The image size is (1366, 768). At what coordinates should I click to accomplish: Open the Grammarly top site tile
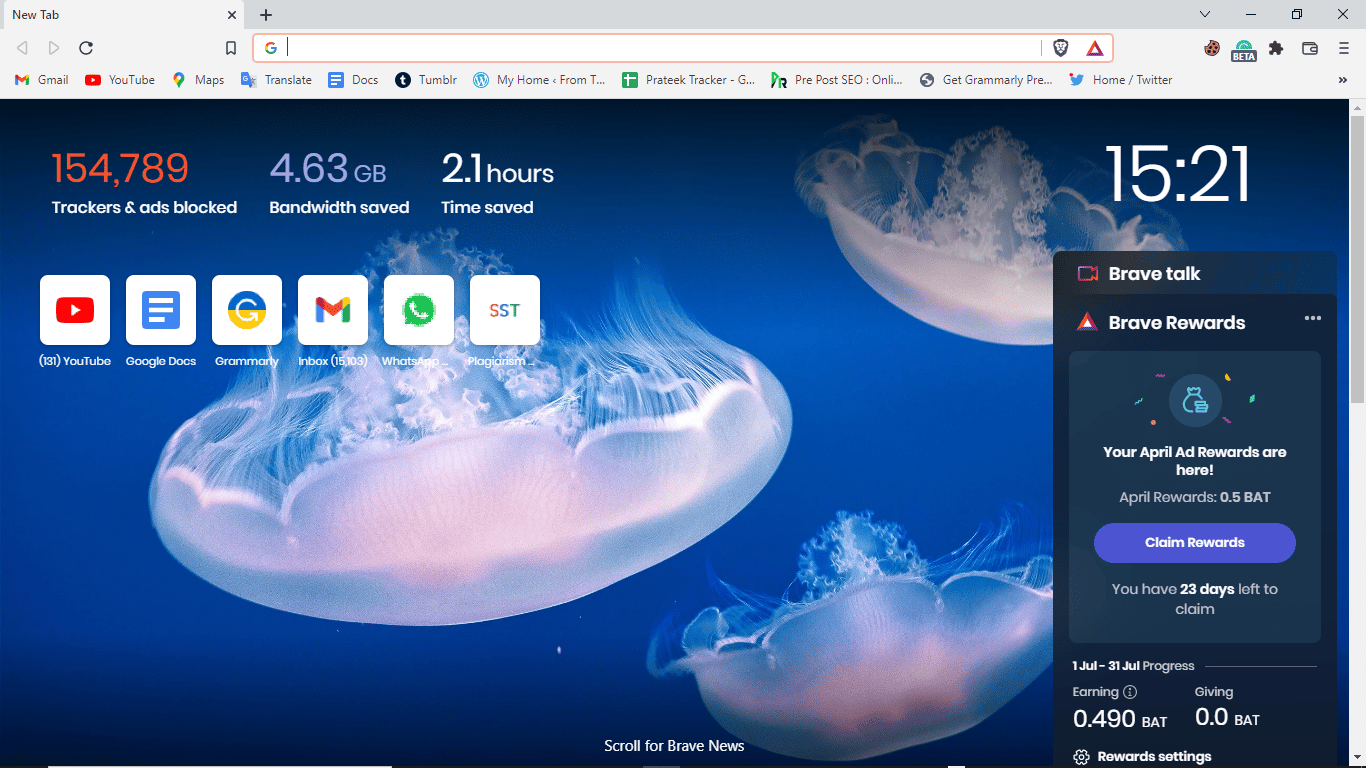247,310
